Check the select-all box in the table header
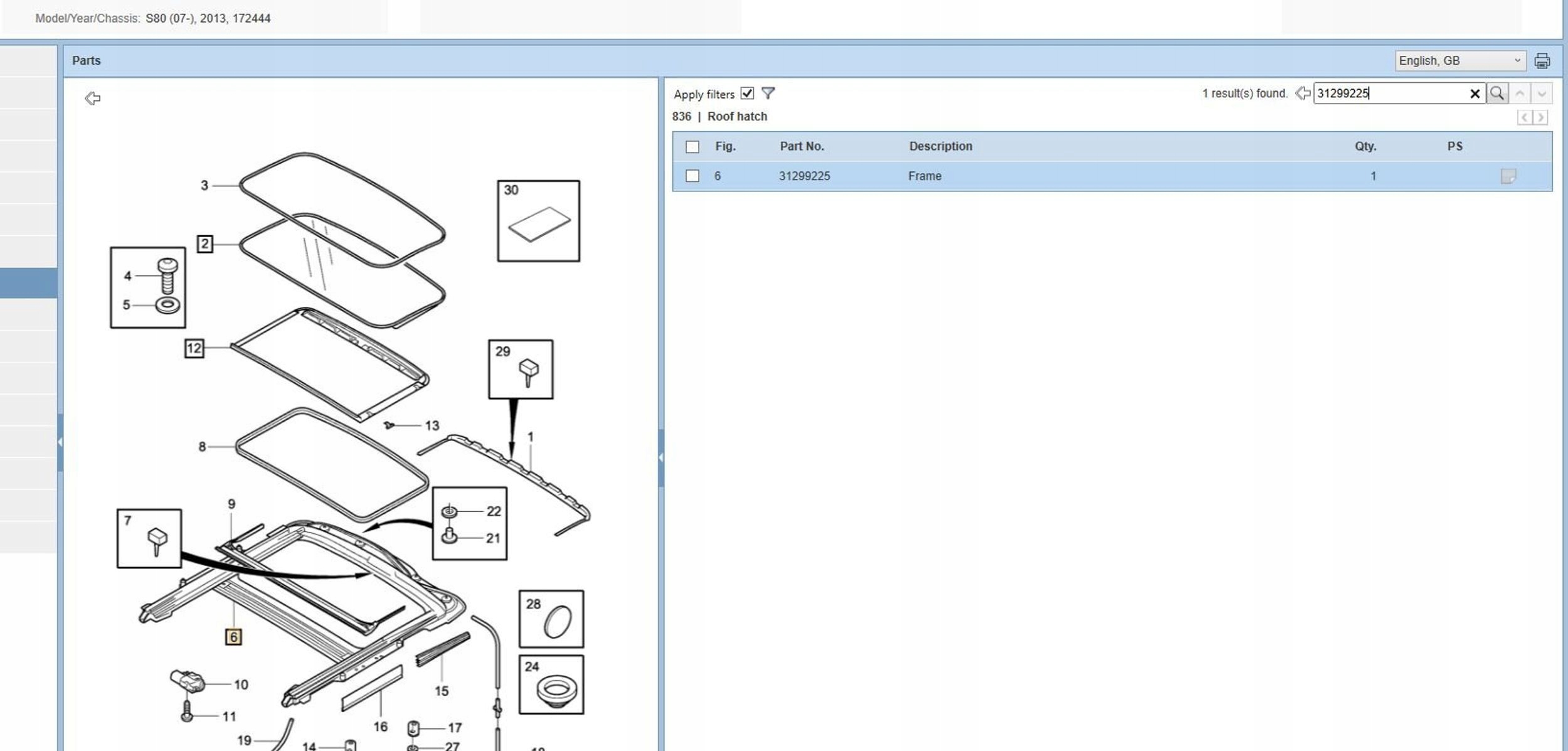The image size is (1568, 751). (x=692, y=147)
